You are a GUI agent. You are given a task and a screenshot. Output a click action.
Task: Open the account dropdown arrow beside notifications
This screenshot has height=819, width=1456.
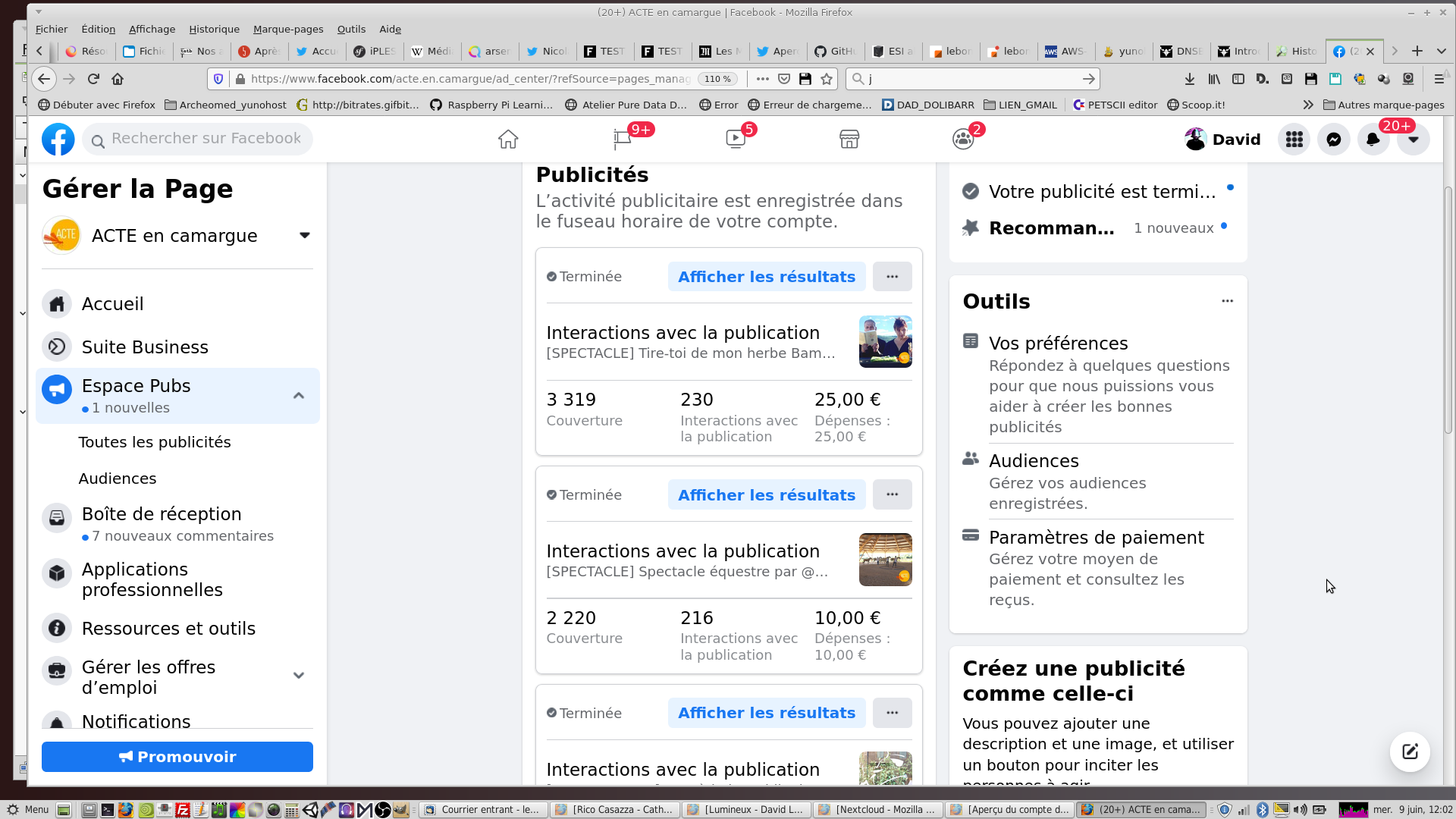1413,140
